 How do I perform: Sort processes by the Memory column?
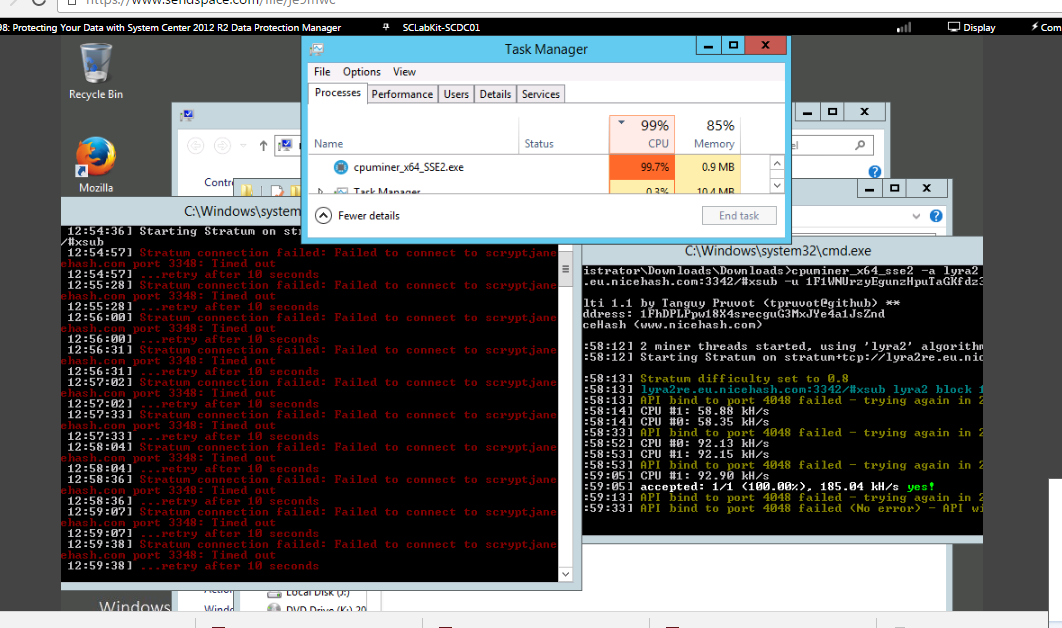708,134
